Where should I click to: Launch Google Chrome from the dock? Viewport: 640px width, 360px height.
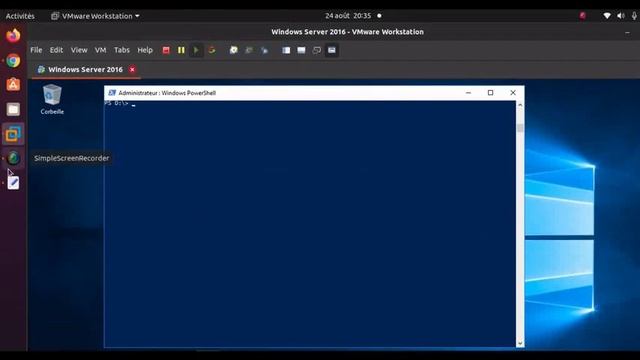pyautogui.click(x=13, y=60)
